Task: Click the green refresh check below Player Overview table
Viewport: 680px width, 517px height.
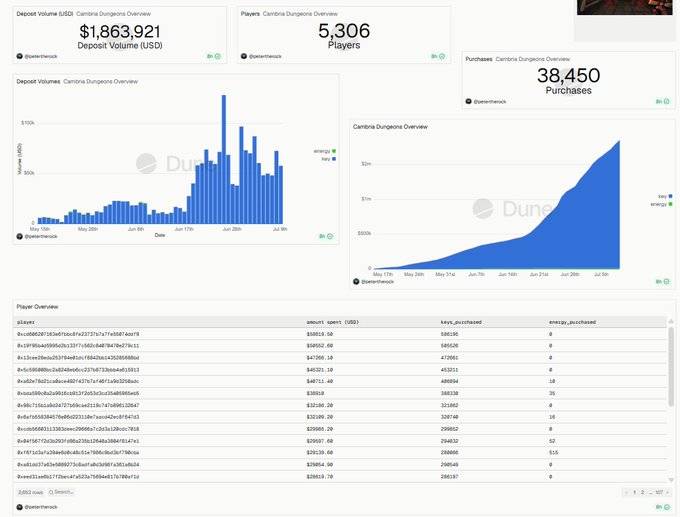Action: [x=667, y=507]
